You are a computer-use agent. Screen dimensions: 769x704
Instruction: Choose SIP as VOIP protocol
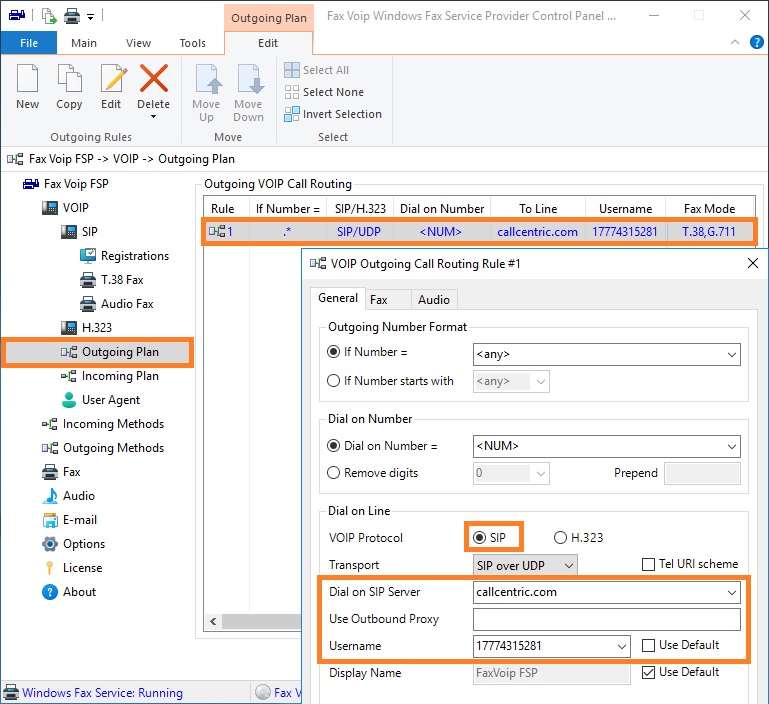point(480,538)
